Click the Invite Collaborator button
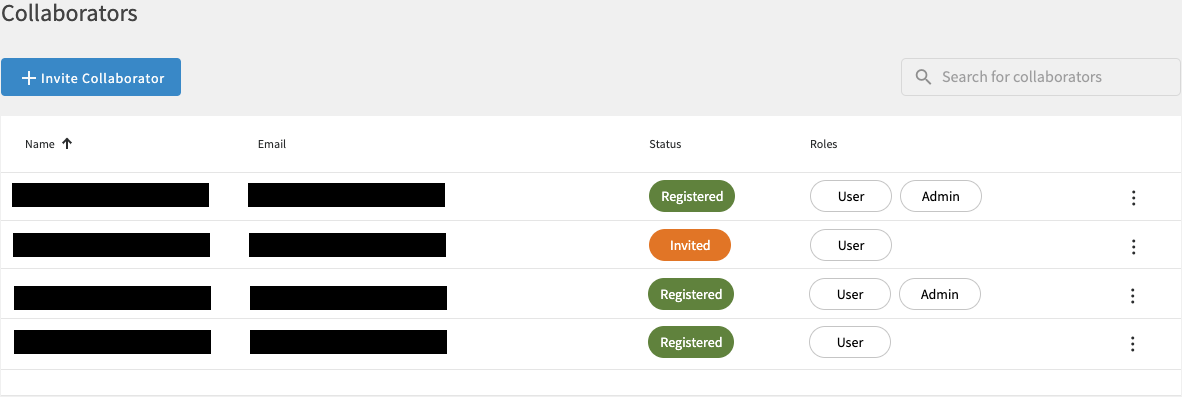Image resolution: width=1182 pixels, height=397 pixels. coord(90,78)
